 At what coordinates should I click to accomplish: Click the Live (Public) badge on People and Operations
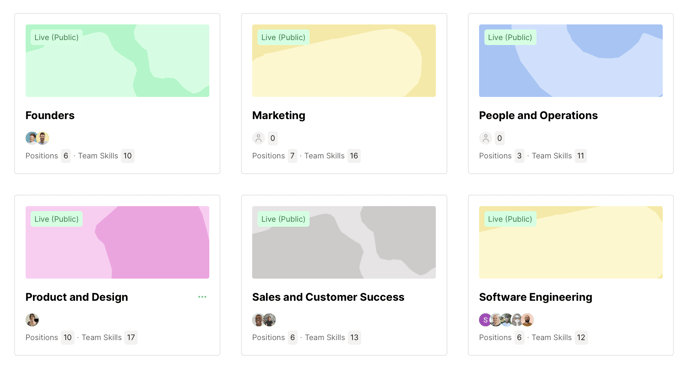pos(510,37)
